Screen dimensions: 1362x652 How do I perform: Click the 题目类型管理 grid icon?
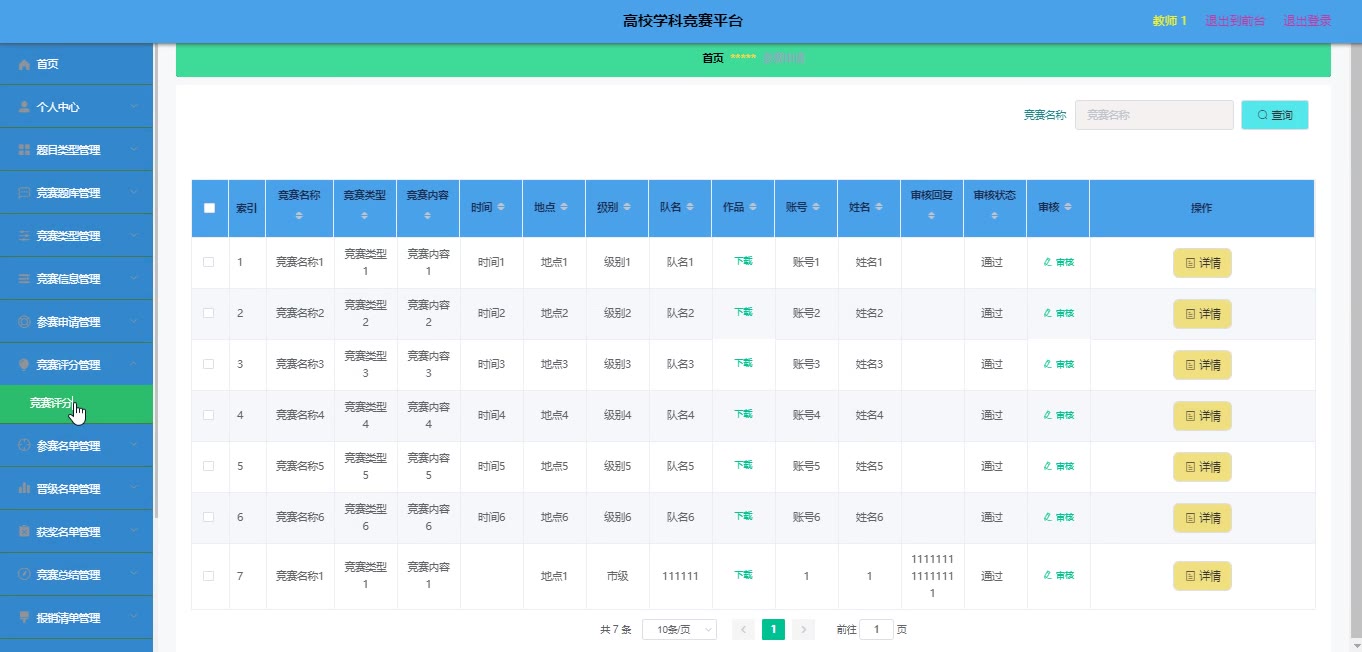coord(24,150)
